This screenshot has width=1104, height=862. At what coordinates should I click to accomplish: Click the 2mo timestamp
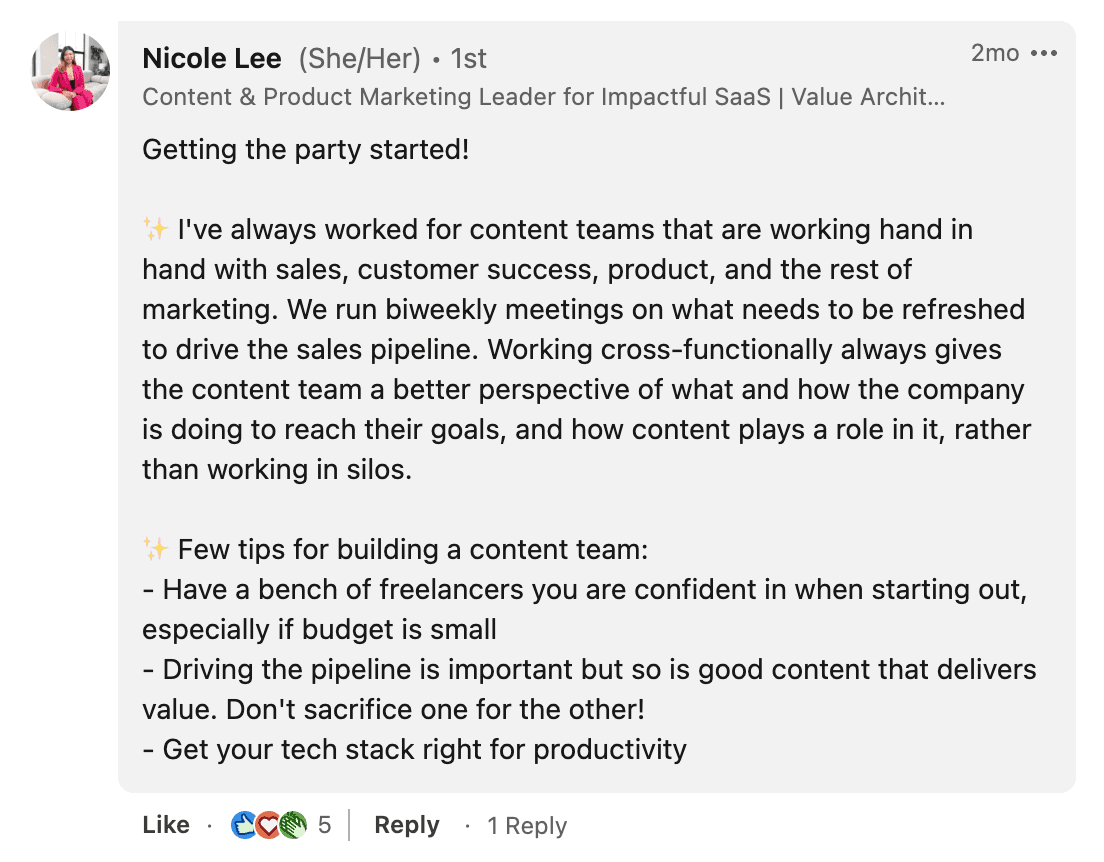[x=996, y=53]
